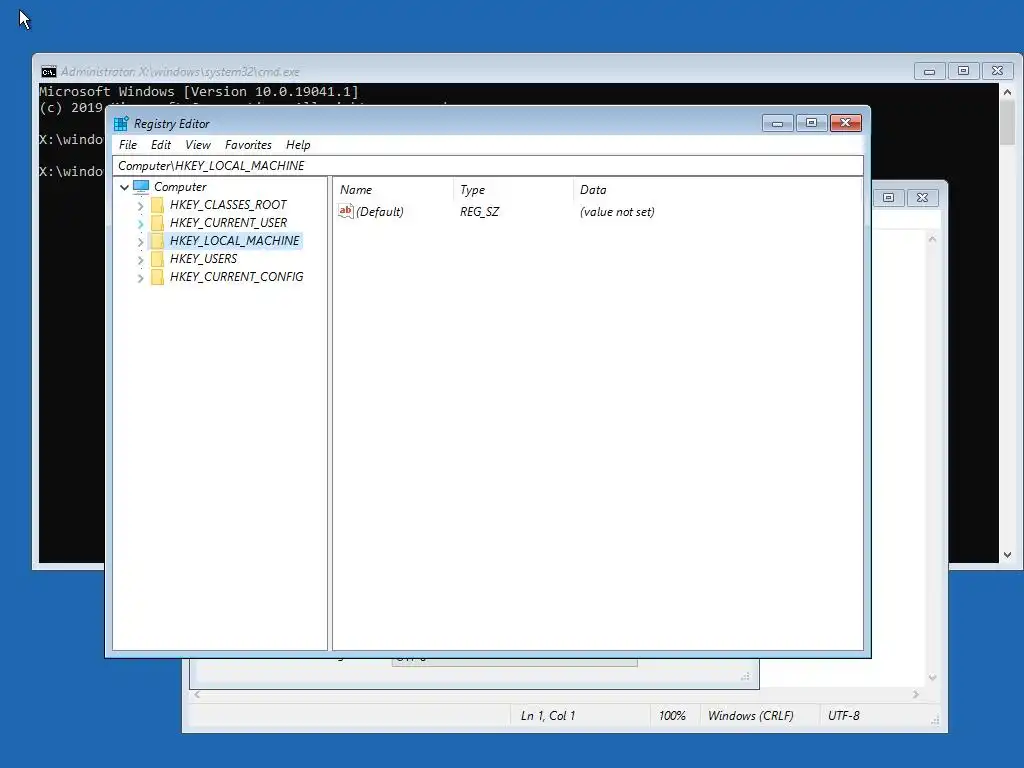The height and width of the screenshot is (768, 1024).
Task: Click Notepad vertical scrollbar down arrow
Action: [x=933, y=677]
